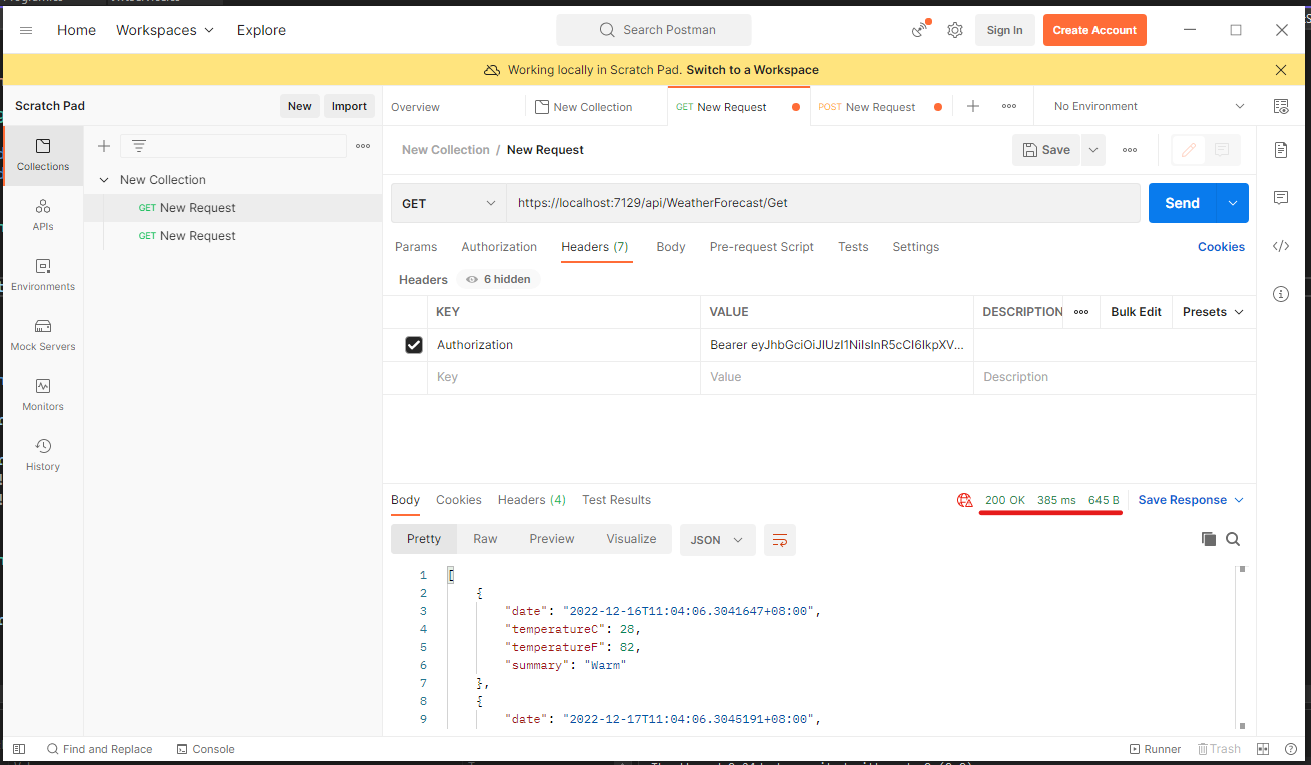
Task: Open the Code snippet icon
Action: point(1281,246)
